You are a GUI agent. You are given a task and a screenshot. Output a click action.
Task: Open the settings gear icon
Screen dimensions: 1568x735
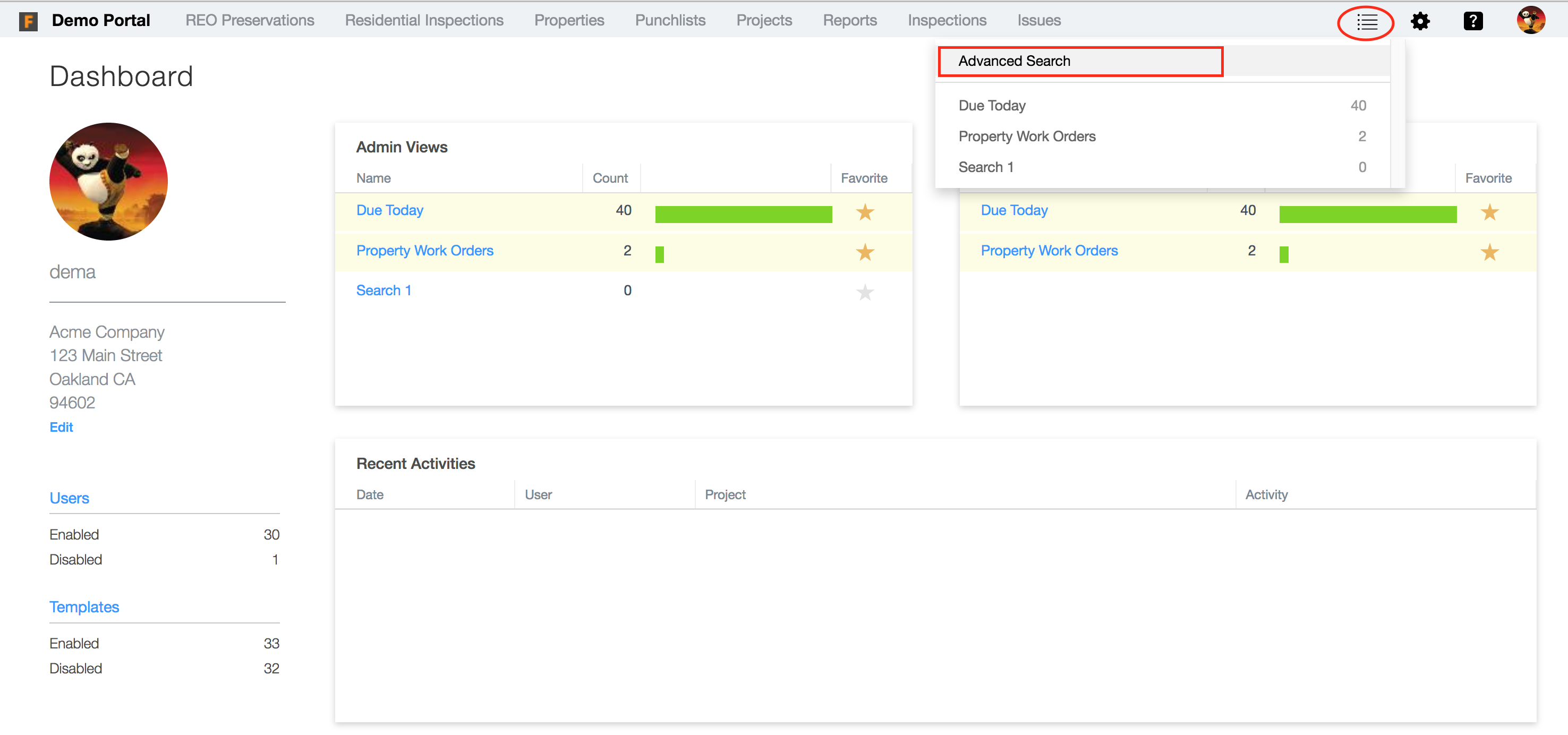[x=1420, y=22]
